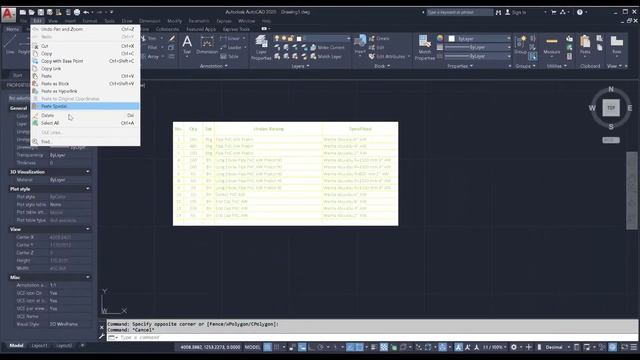Click the keyword search box in title bar
The height and width of the screenshot is (360, 640).
pos(459,13)
